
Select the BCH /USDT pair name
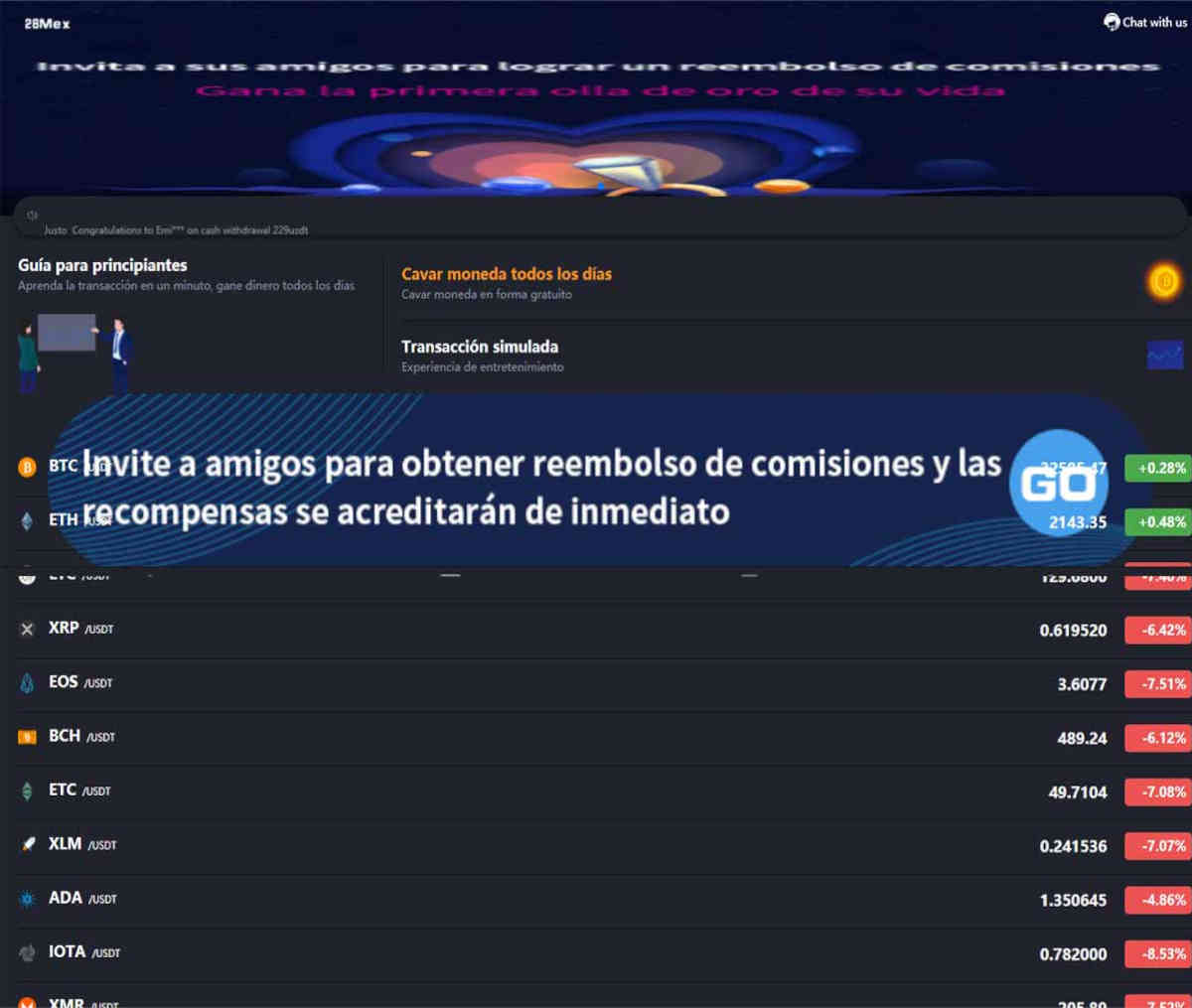[x=82, y=736]
